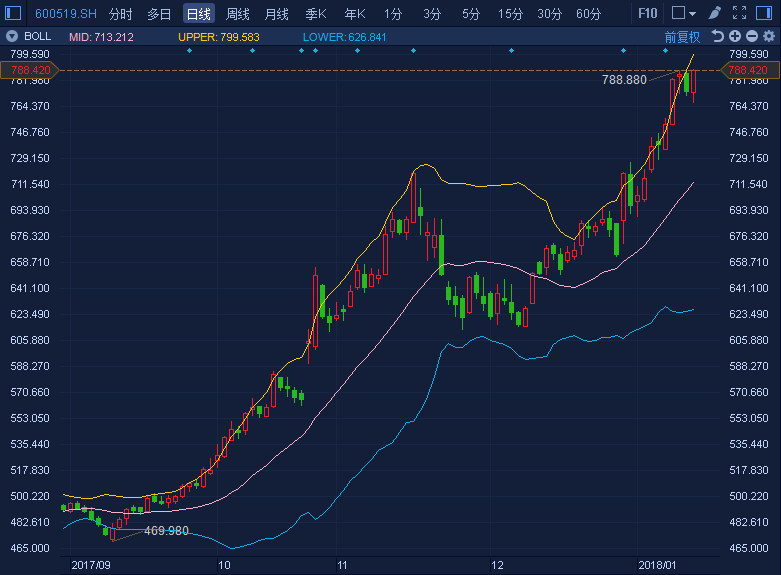
Task: Click the rightmost blue diamond event marker
Action: coord(665,50)
